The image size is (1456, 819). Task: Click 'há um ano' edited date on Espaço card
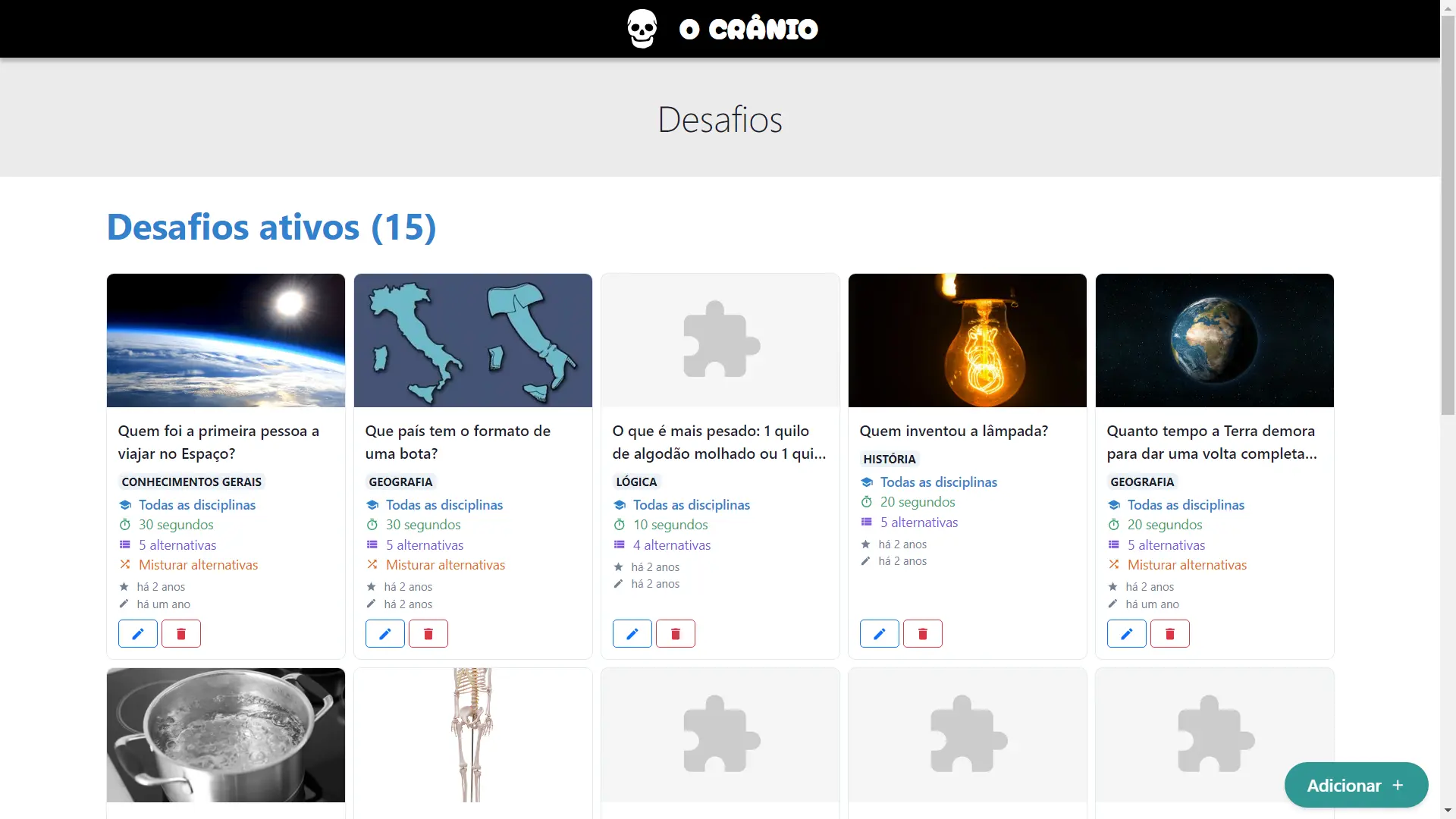[x=164, y=604]
